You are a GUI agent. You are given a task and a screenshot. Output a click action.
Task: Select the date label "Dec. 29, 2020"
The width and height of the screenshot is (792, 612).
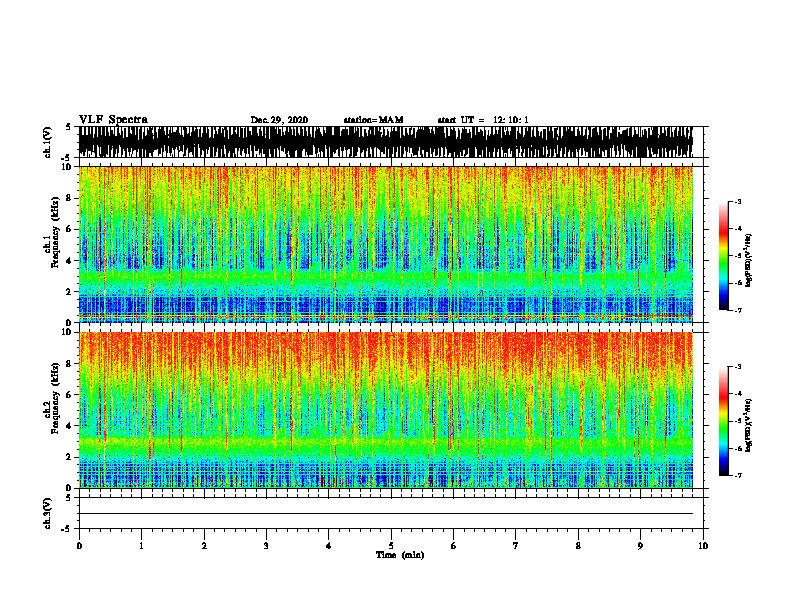279,120
